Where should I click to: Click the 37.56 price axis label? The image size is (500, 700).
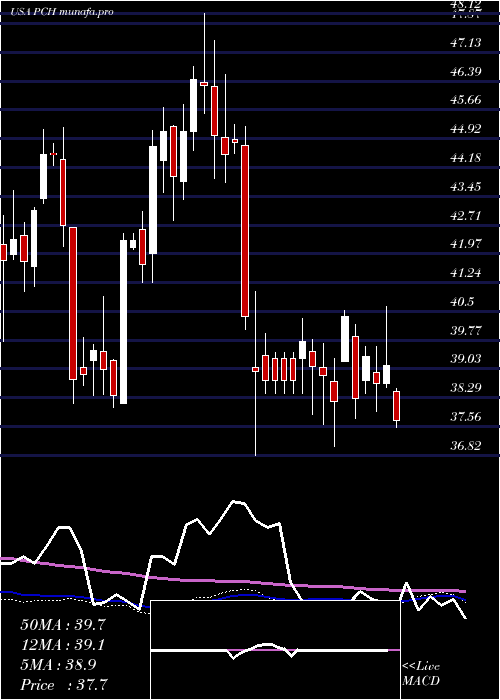[467, 417]
